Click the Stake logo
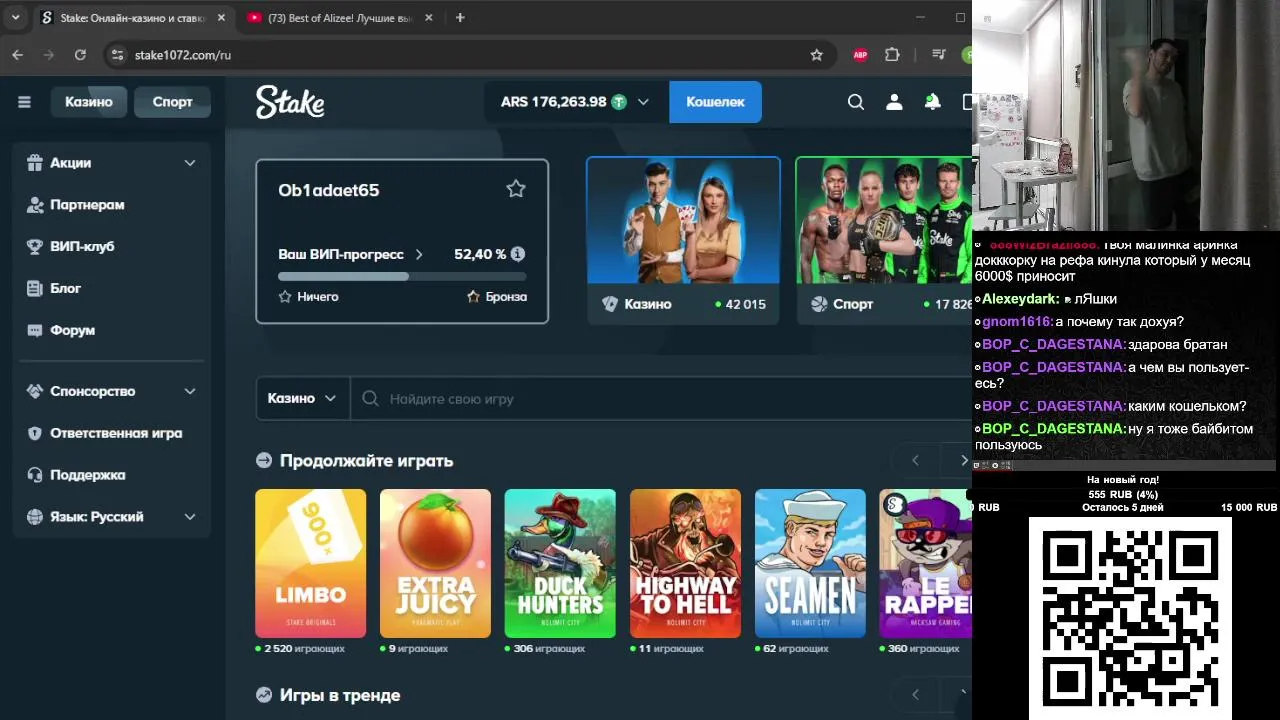The image size is (1280, 720). [290, 102]
